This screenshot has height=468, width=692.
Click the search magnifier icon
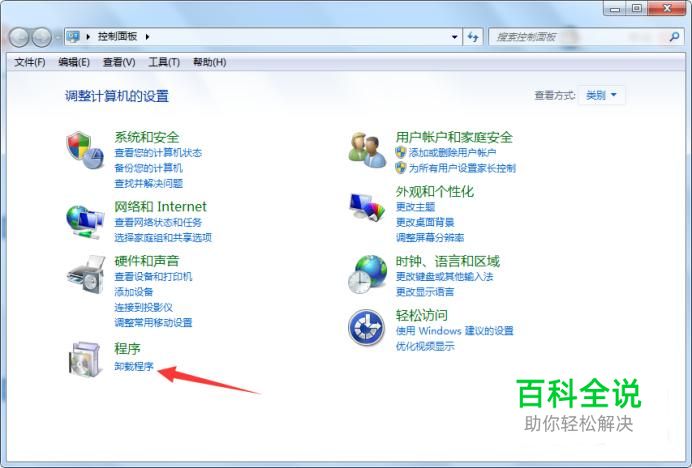[674, 37]
